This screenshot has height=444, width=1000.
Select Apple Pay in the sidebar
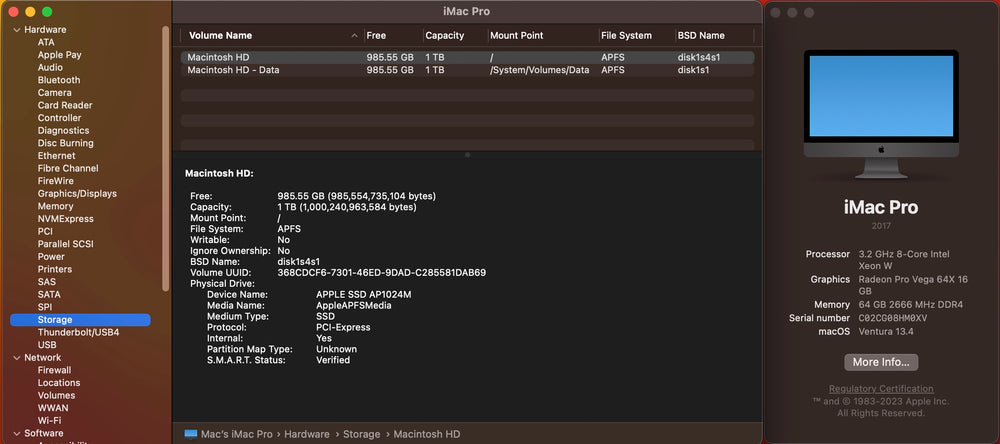59,55
